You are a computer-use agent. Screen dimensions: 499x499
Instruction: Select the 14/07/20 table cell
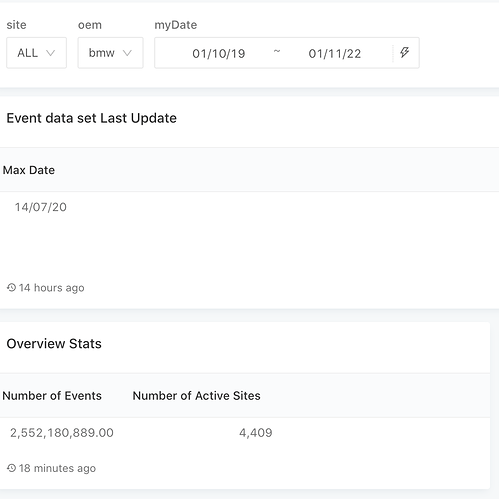point(41,207)
